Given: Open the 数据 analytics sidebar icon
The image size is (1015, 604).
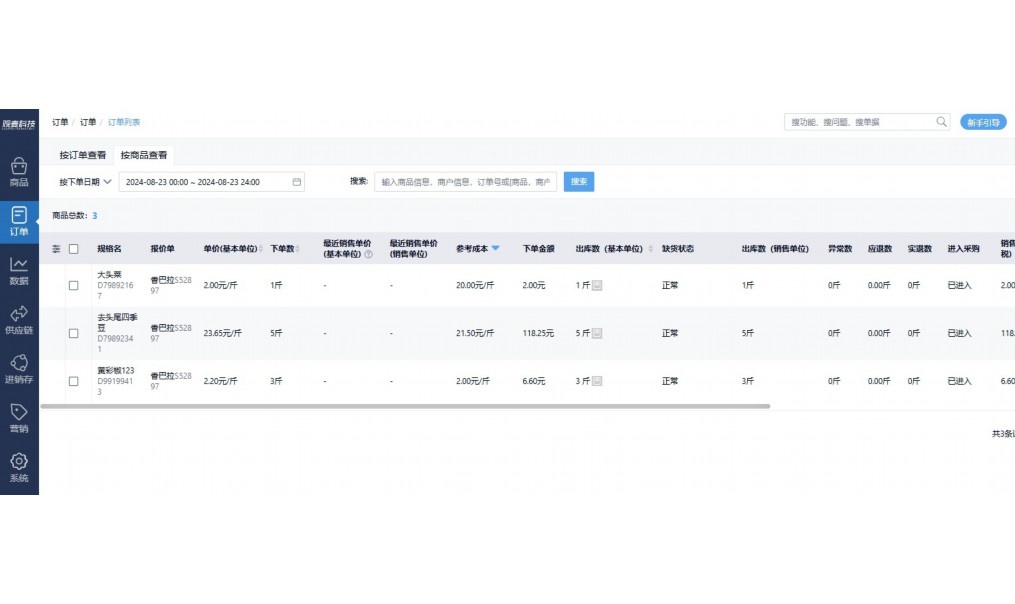Looking at the screenshot, I should coord(19,270).
